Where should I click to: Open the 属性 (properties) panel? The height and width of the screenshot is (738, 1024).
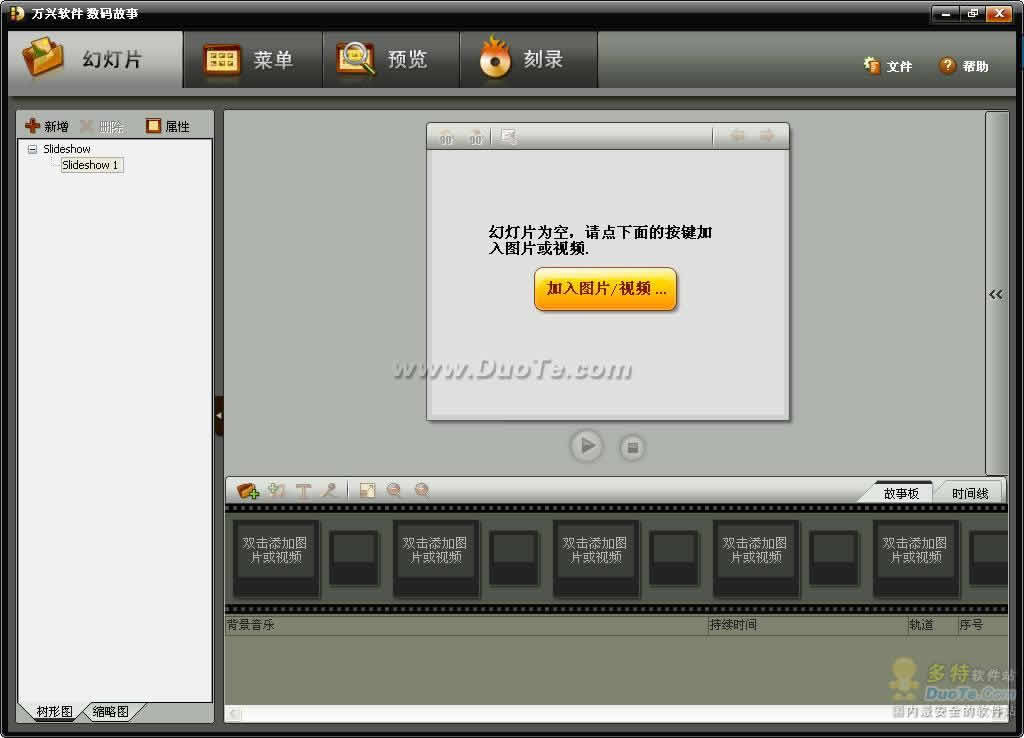tap(167, 126)
